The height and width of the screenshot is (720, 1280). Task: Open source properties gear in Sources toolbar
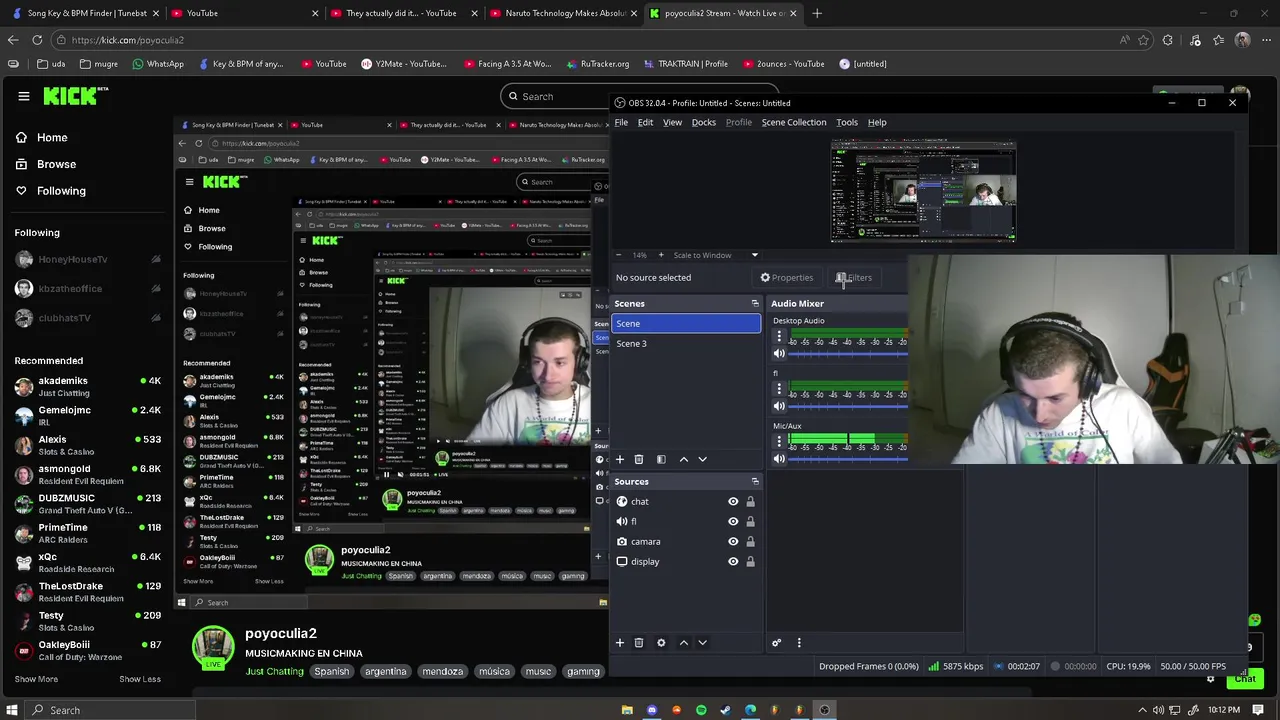point(661,643)
